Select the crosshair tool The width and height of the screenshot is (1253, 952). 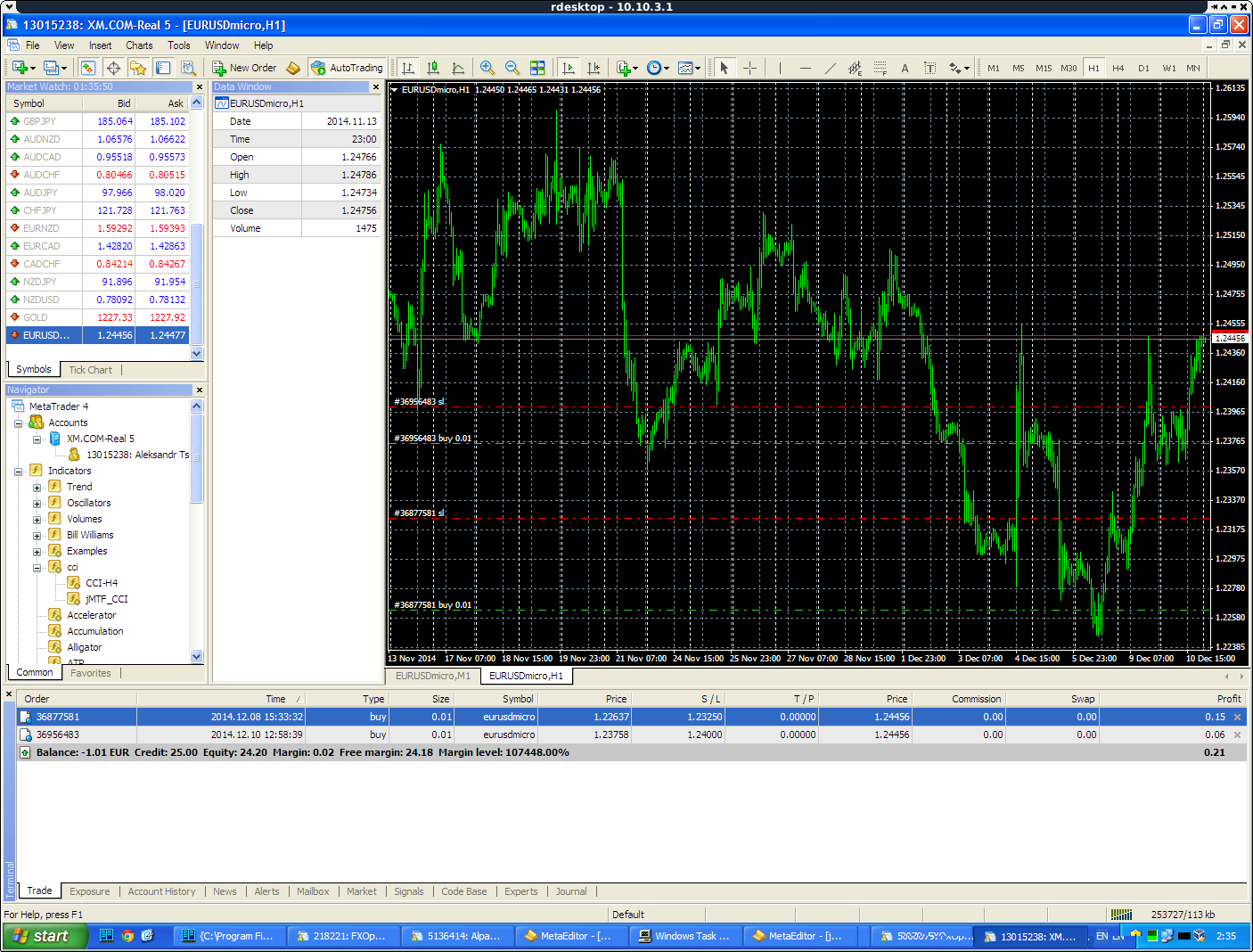(749, 68)
